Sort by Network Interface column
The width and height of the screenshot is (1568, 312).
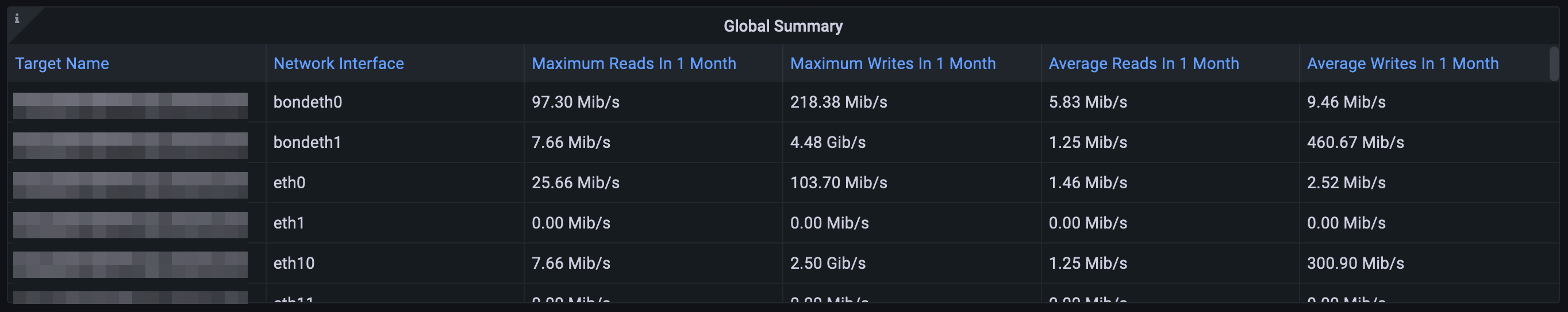coord(339,63)
